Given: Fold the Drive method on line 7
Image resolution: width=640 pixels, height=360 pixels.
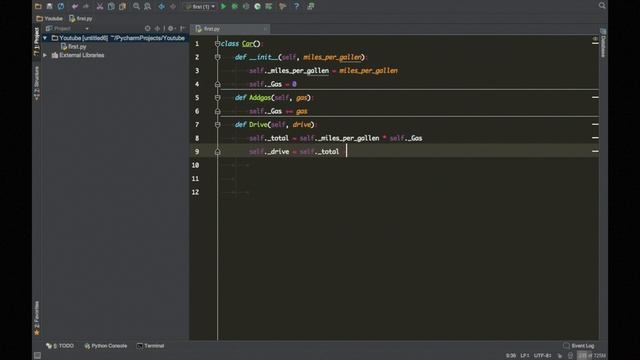Looking at the screenshot, I should 217,124.
